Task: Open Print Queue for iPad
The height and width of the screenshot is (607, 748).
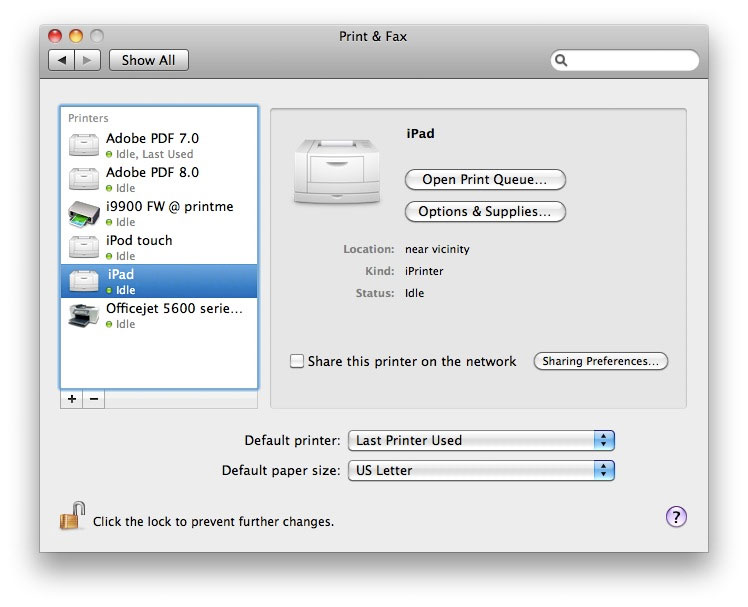Action: [x=485, y=179]
